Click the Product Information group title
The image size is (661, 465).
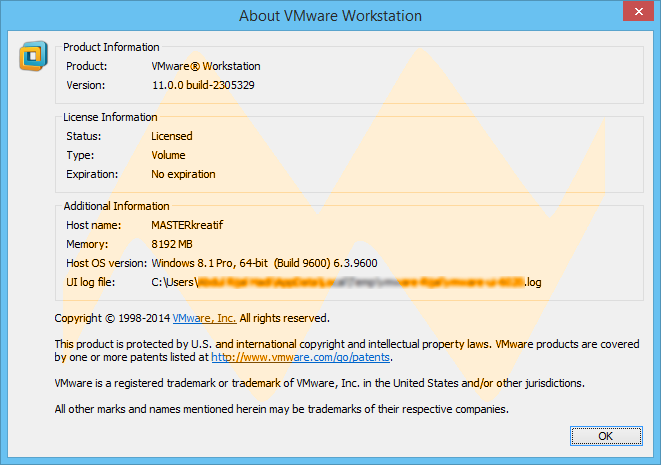point(111,47)
